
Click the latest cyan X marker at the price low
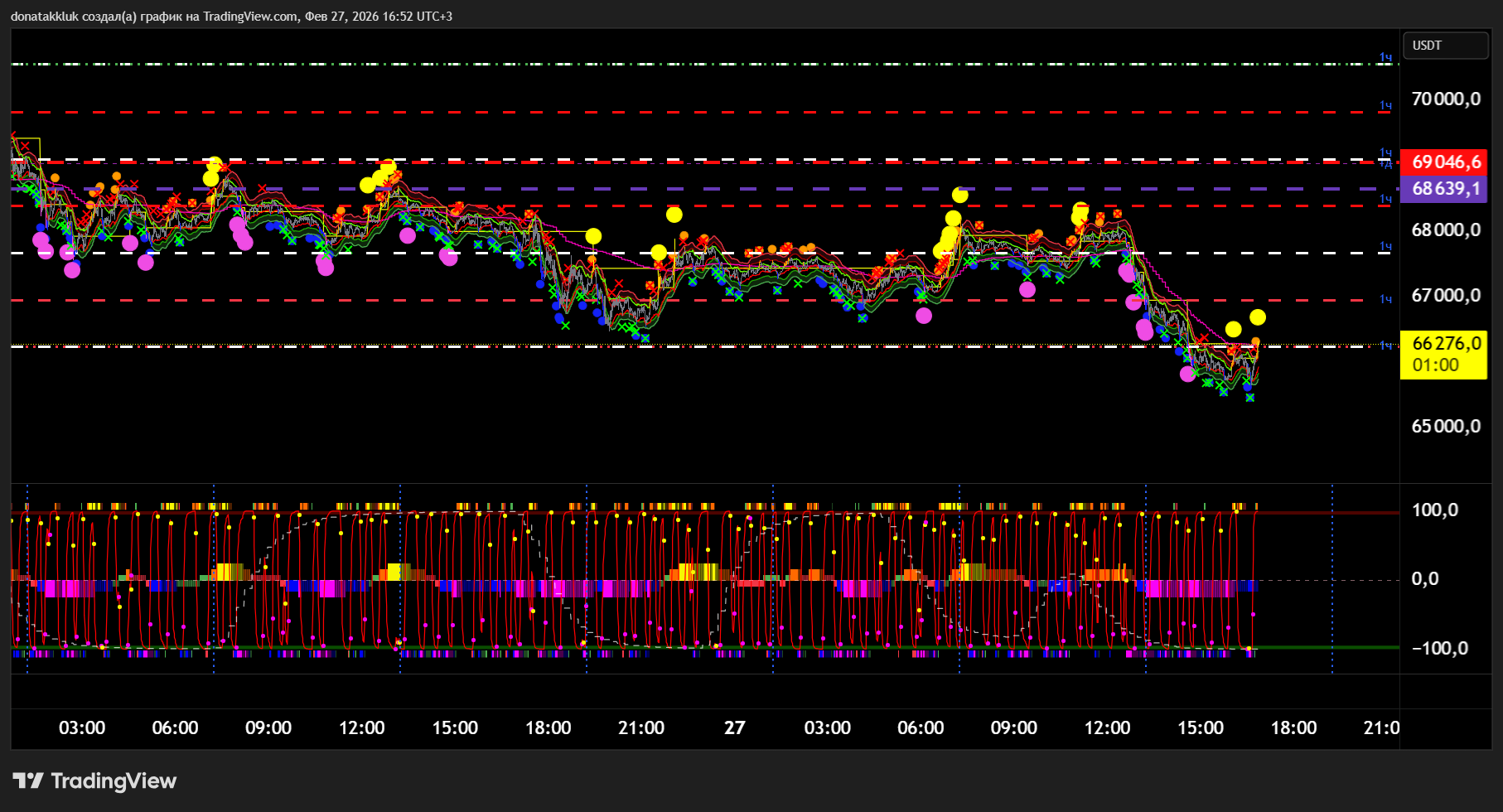(1249, 398)
